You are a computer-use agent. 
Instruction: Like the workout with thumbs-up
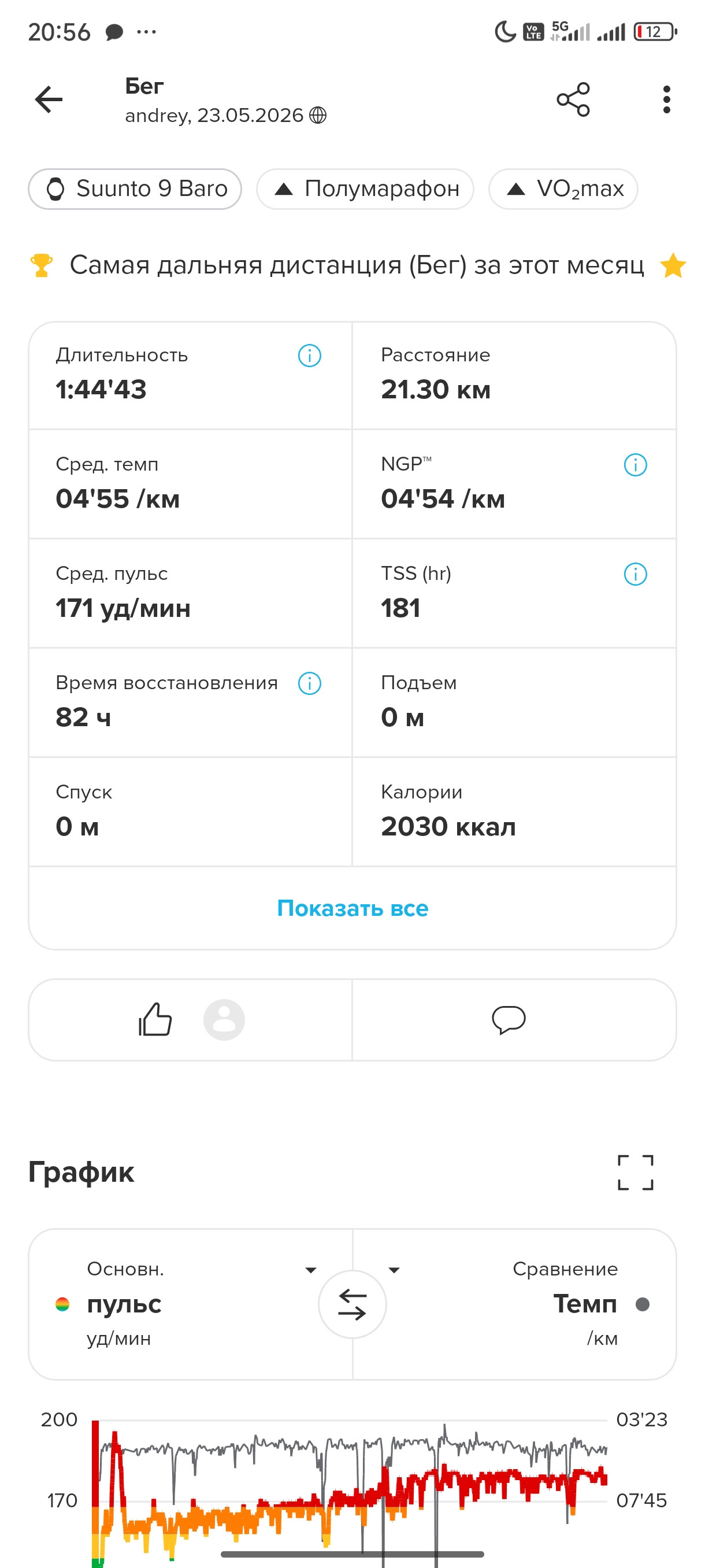coord(155,1019)
